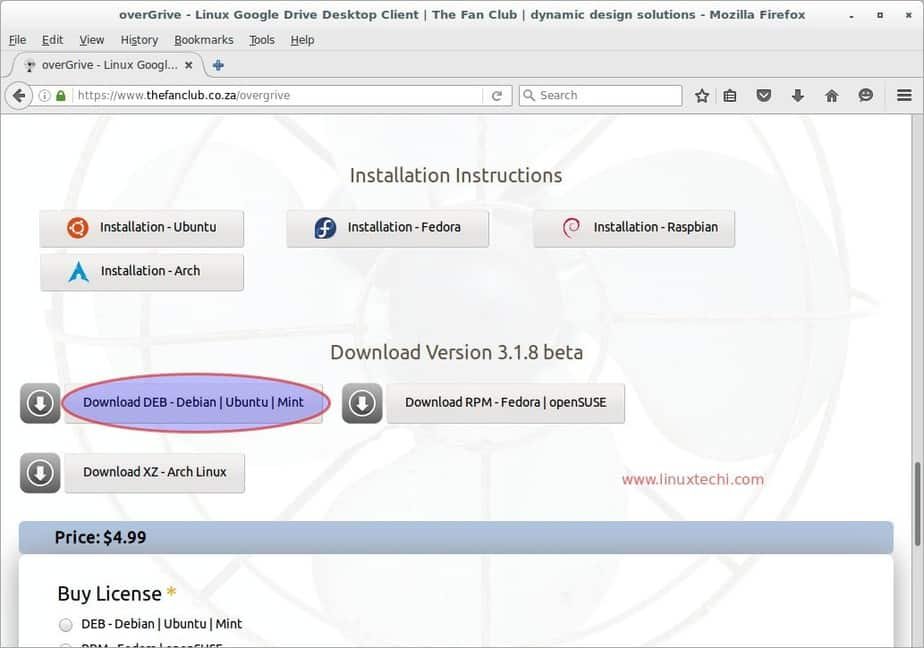The width and height of the screenshot is (924, 648).
Task: Click the Raspbian Debian swirl icon
Action: [x=571, y=227]
